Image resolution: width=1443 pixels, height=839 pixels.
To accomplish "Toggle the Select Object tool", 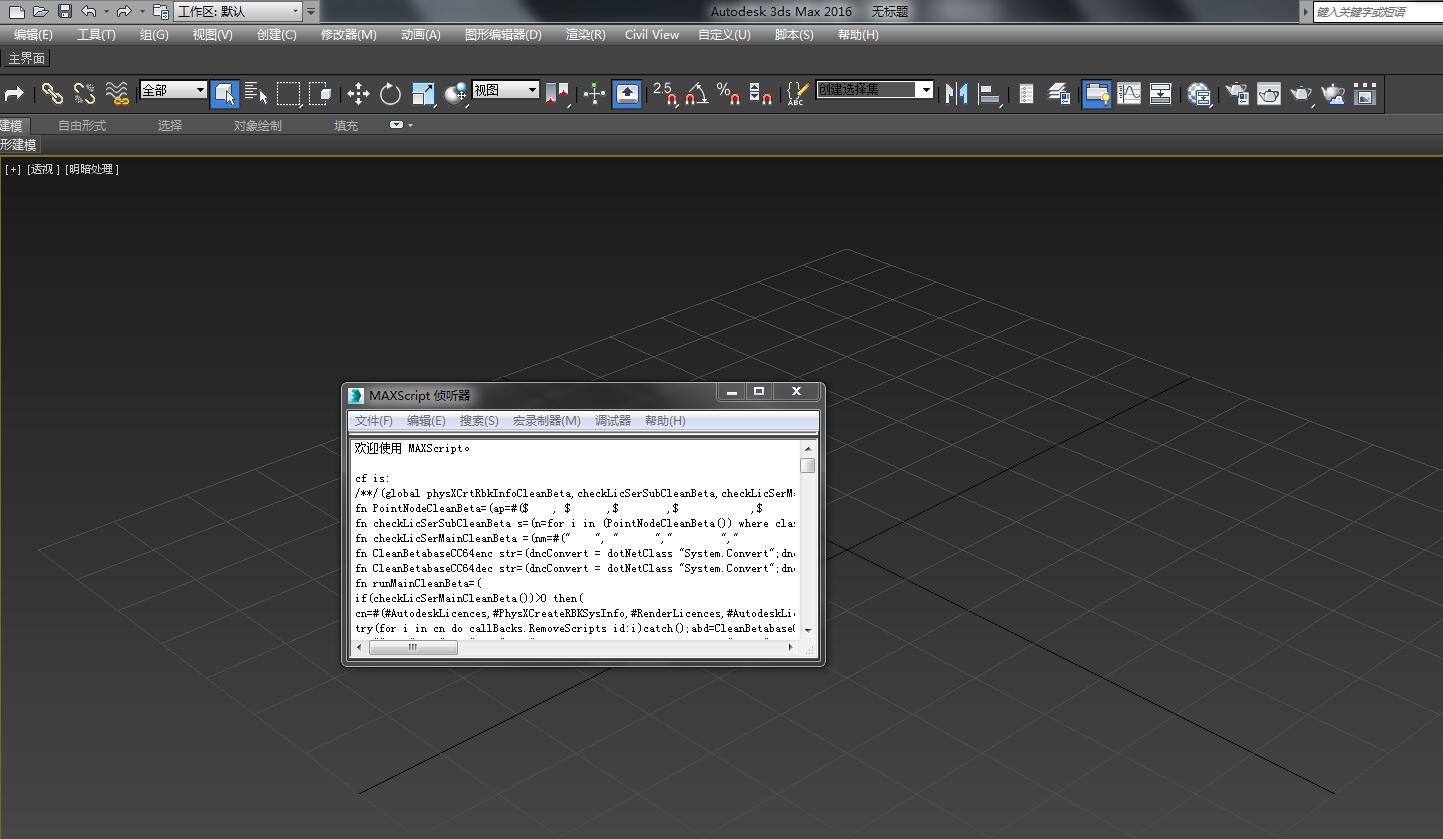I will [x=225, y=94].
